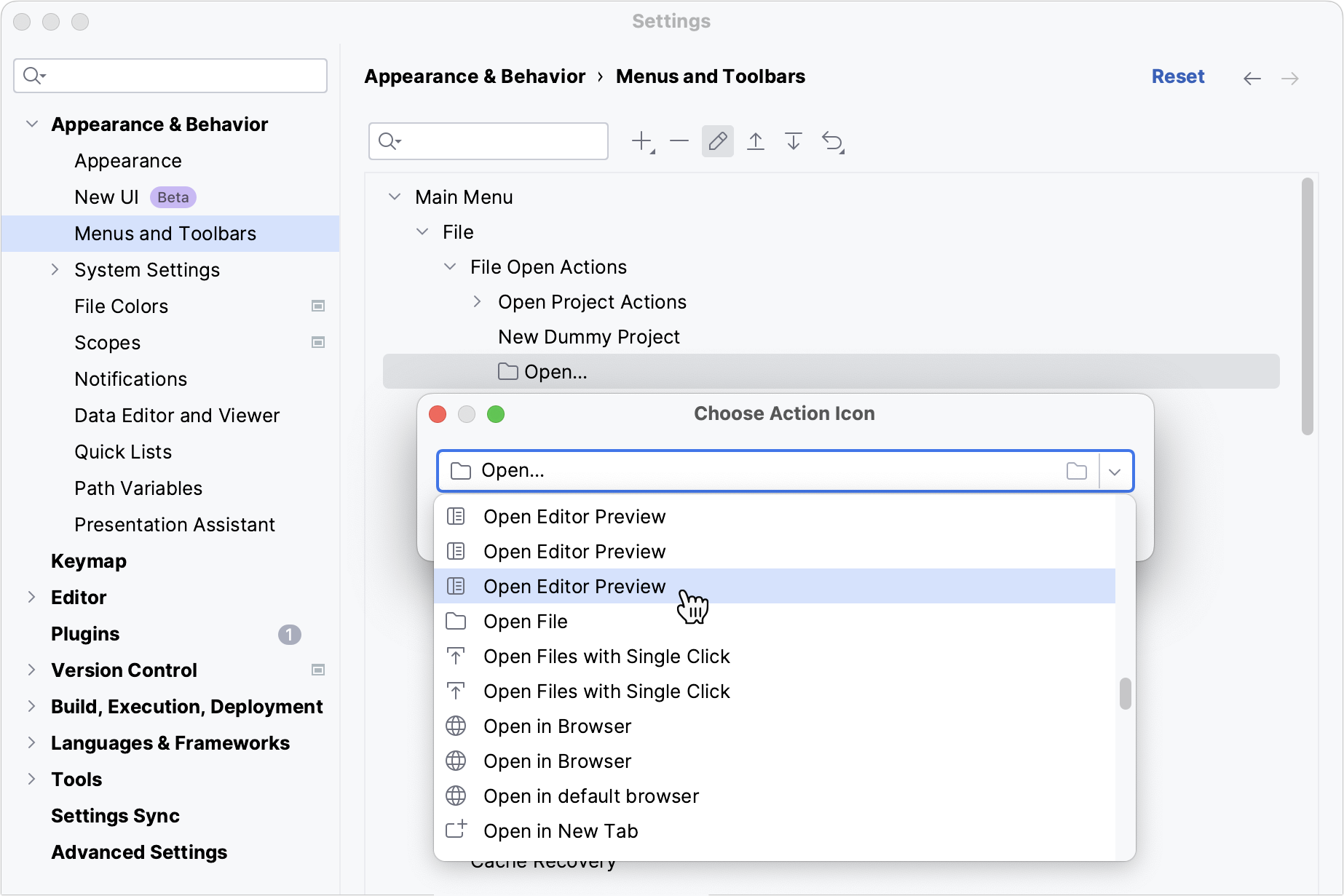1344x896 pixels.
Task: Open New UI settings page
Action: (x=106, y=197)
